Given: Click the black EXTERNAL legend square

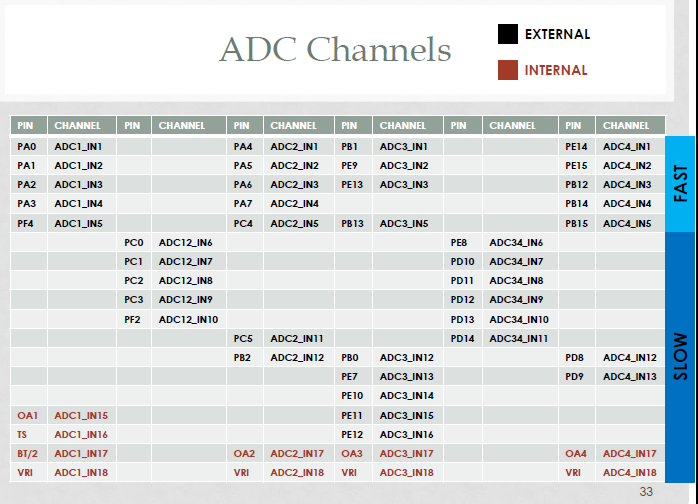Looking at the screenshot, I should (x=507, y=34).
